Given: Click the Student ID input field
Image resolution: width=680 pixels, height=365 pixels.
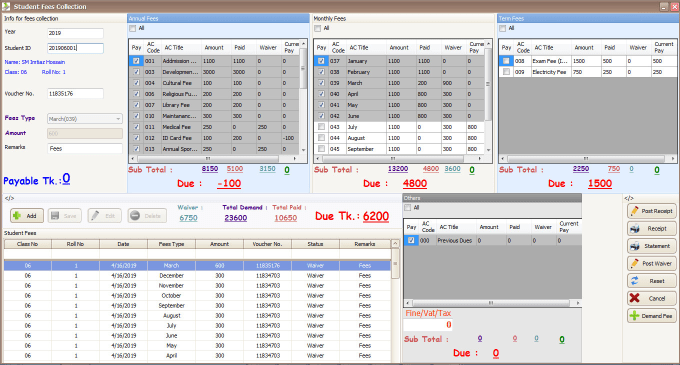Looking at the screenshot, I should click(x=75, y=48).
